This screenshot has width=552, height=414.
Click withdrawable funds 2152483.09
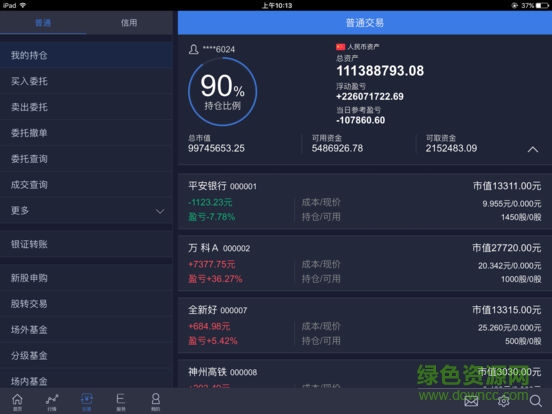[451, 148]
